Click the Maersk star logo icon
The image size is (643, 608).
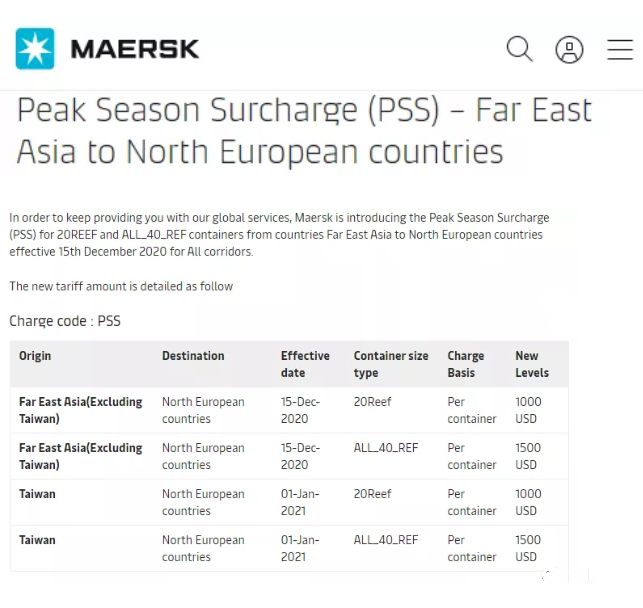click(x=35, y=48)
